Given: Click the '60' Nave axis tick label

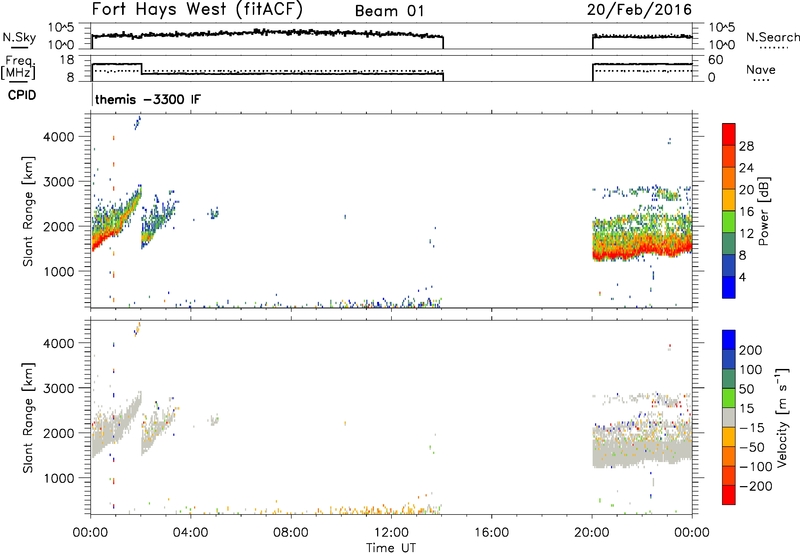Looking at the screenshot, I should (x=715, y=60).
